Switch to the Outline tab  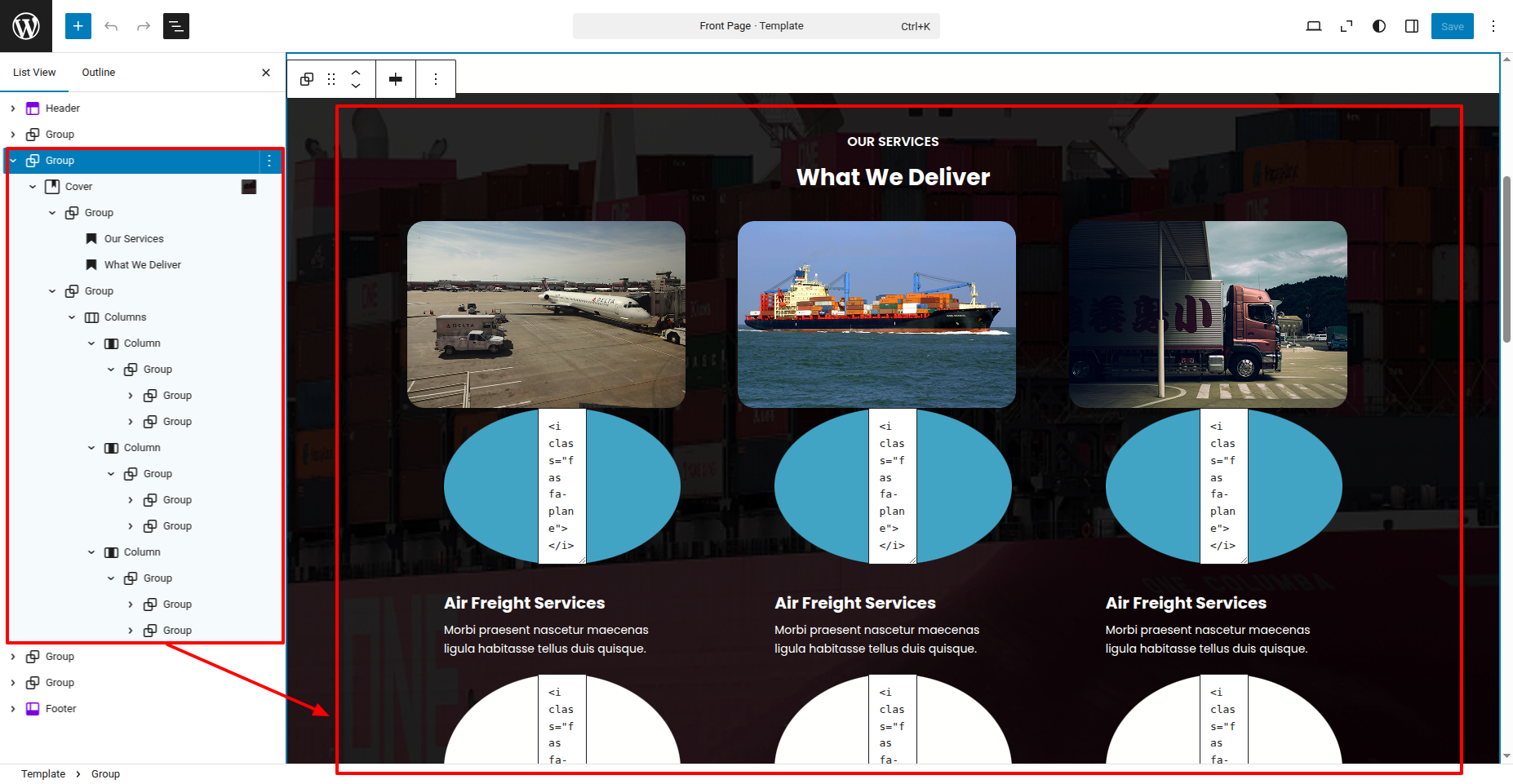pos(99,73)
